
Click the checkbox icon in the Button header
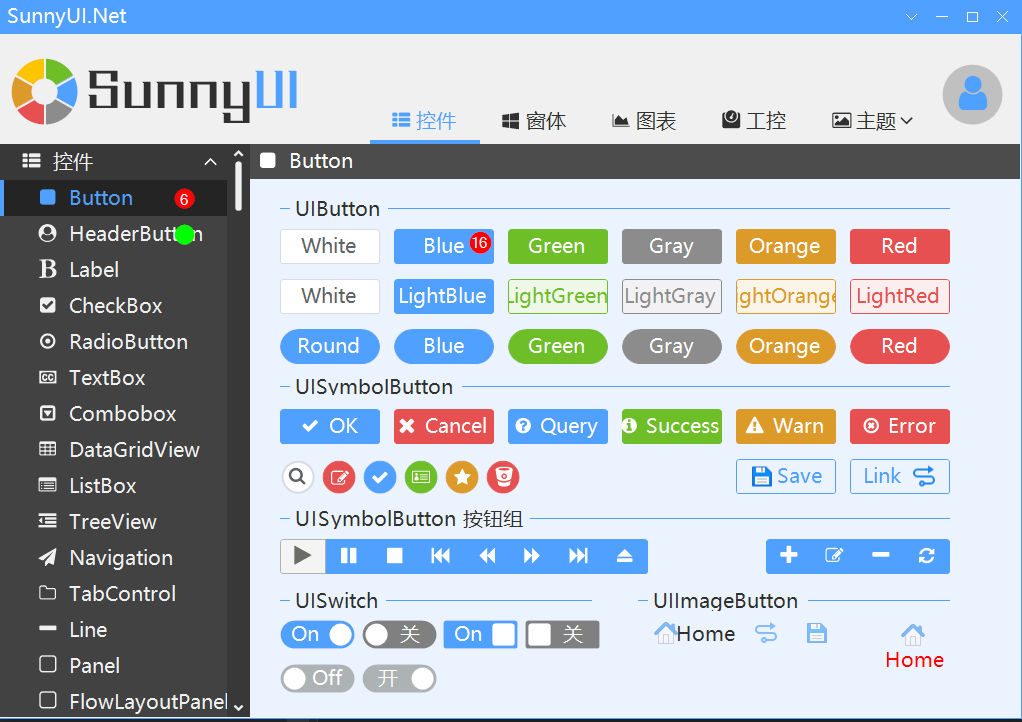(268, 160)
